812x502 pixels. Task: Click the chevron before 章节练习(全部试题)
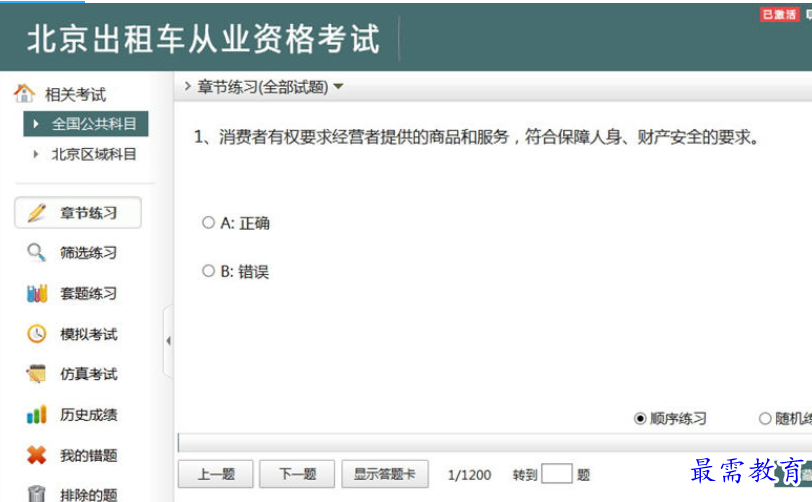tap(188, 86)
